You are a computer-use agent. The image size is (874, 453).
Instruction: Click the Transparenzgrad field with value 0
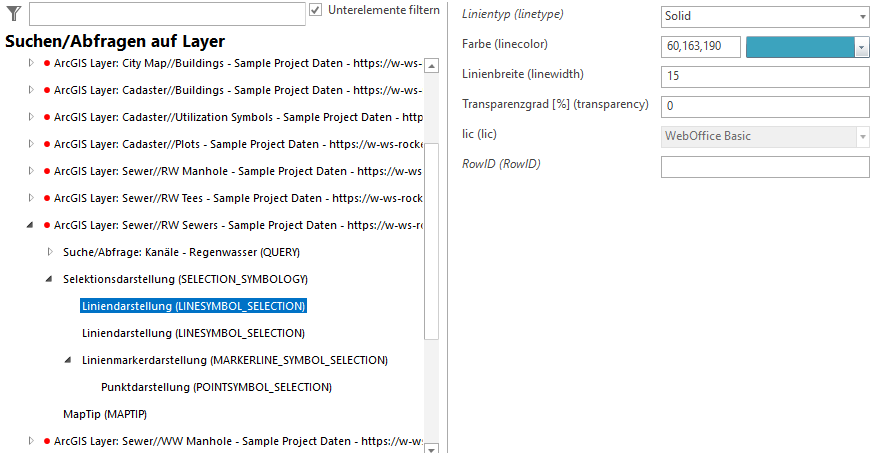[x=765, y=106]
